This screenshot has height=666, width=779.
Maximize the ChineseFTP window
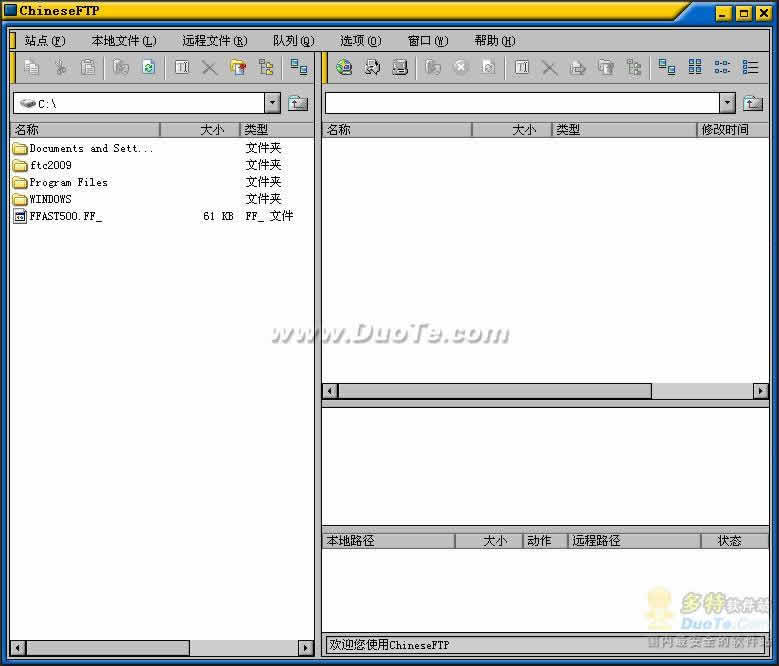pyautogui.click(x=744, y=13)
